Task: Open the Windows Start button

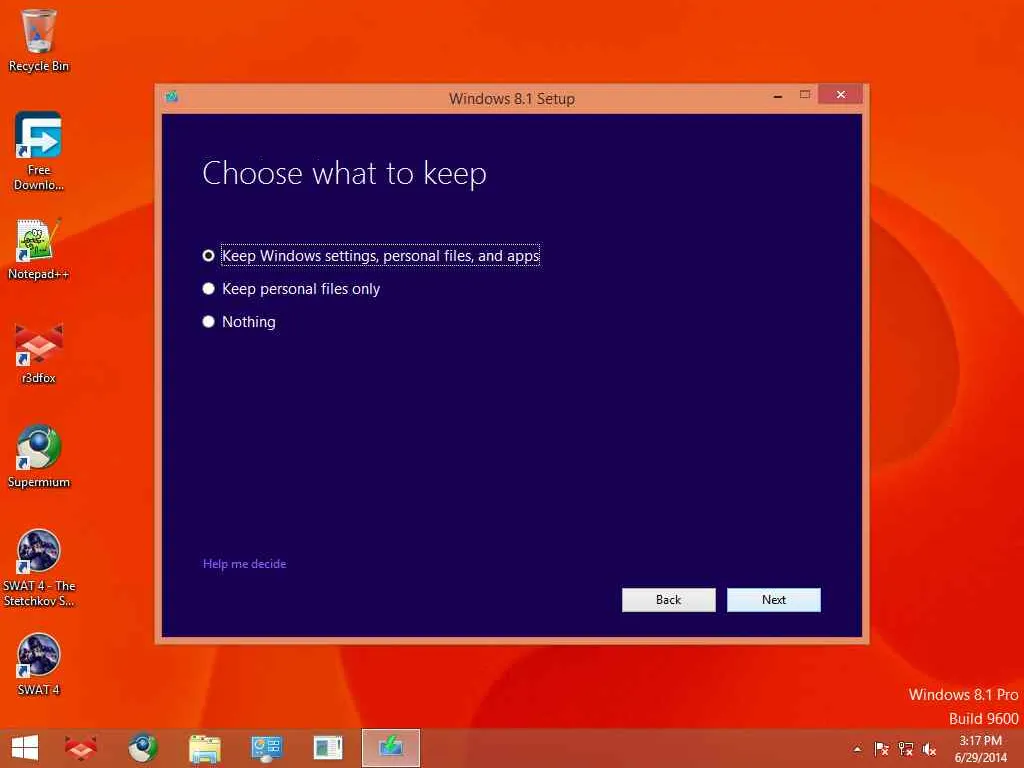Action: [25, 748]
